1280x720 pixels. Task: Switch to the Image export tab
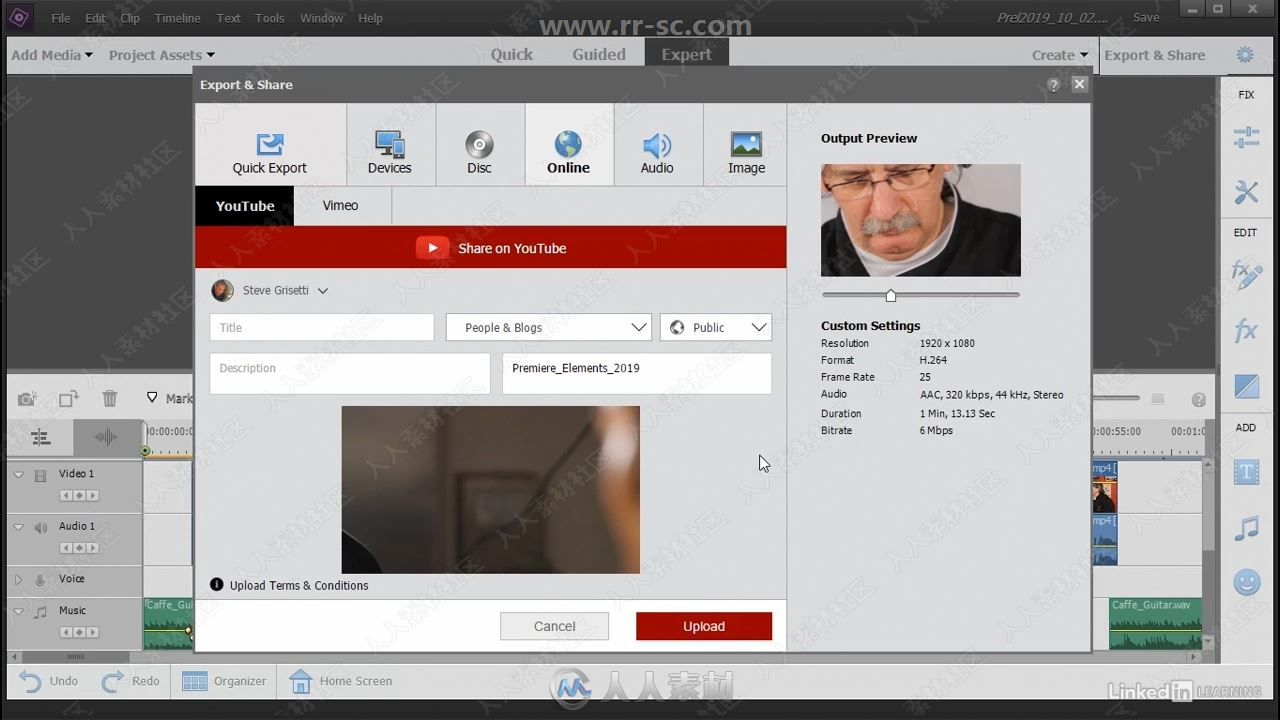point(746,145)
